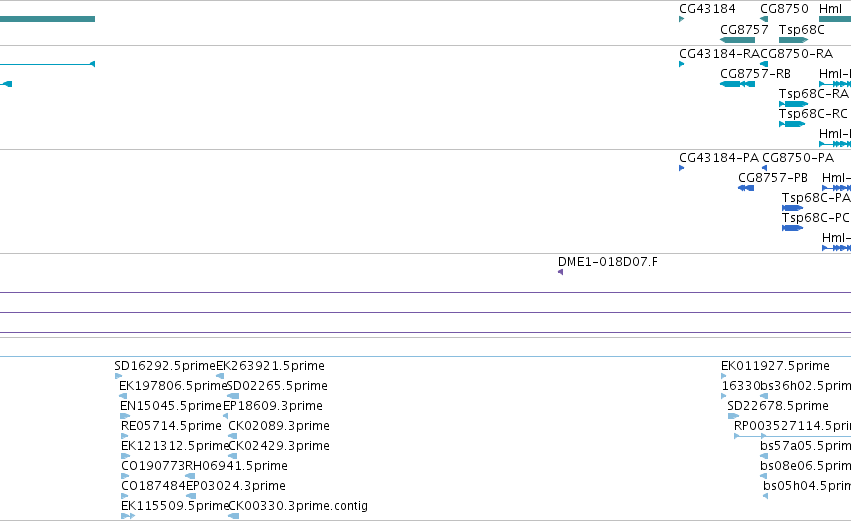Select the CG8750 gene label
851x521 pixels.
(x=784, y=9)
